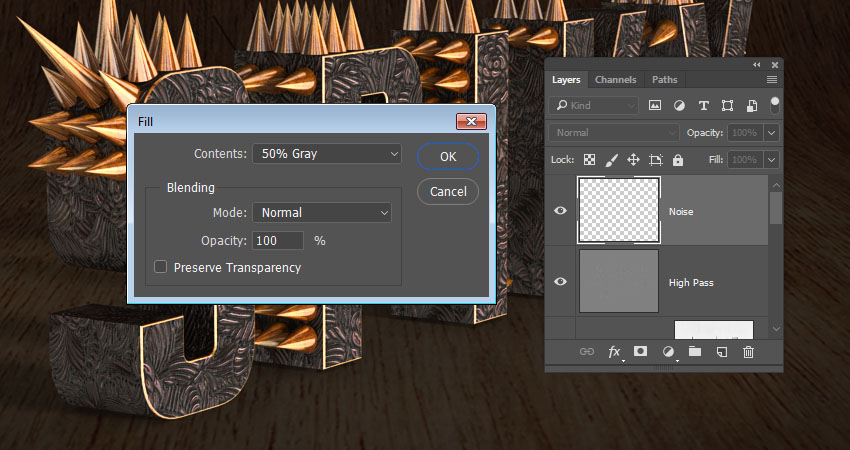Click the adjustment layer filter icon
The image size is (850, 450).
pos(679,106)
